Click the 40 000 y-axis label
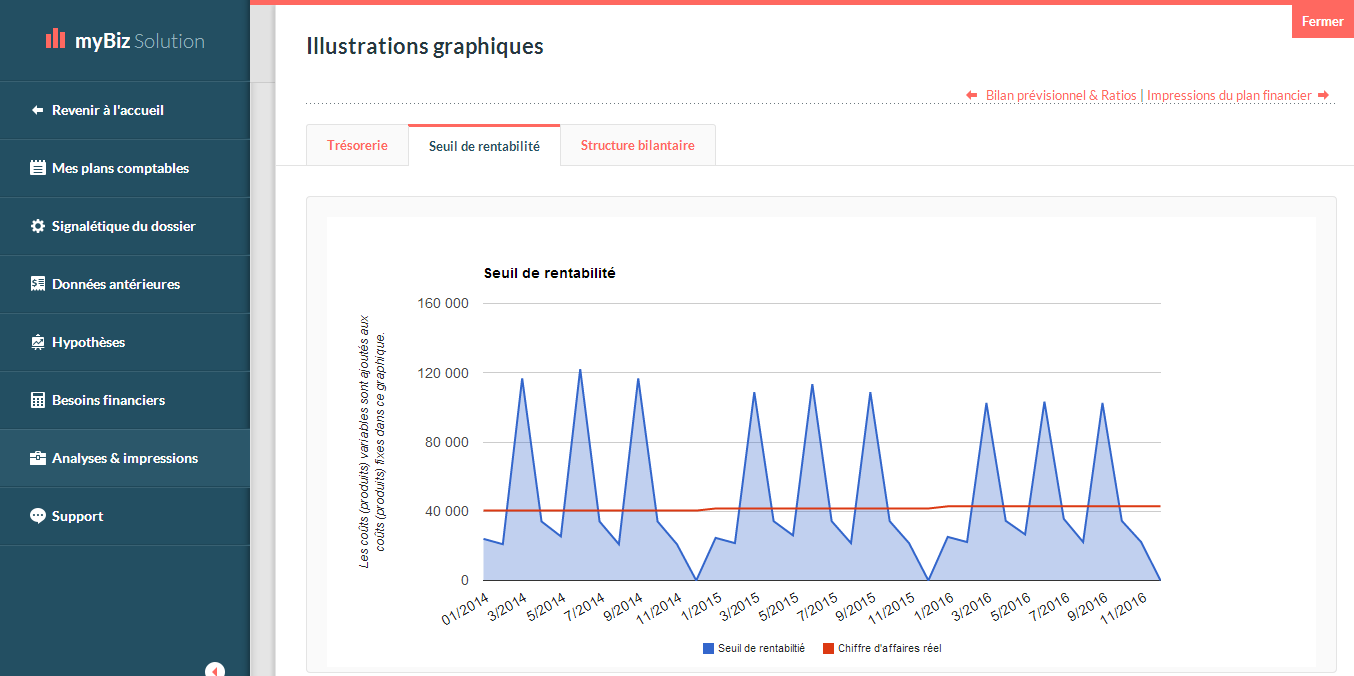This screenshot has height=676, width=1354. (x=445, y=511)
